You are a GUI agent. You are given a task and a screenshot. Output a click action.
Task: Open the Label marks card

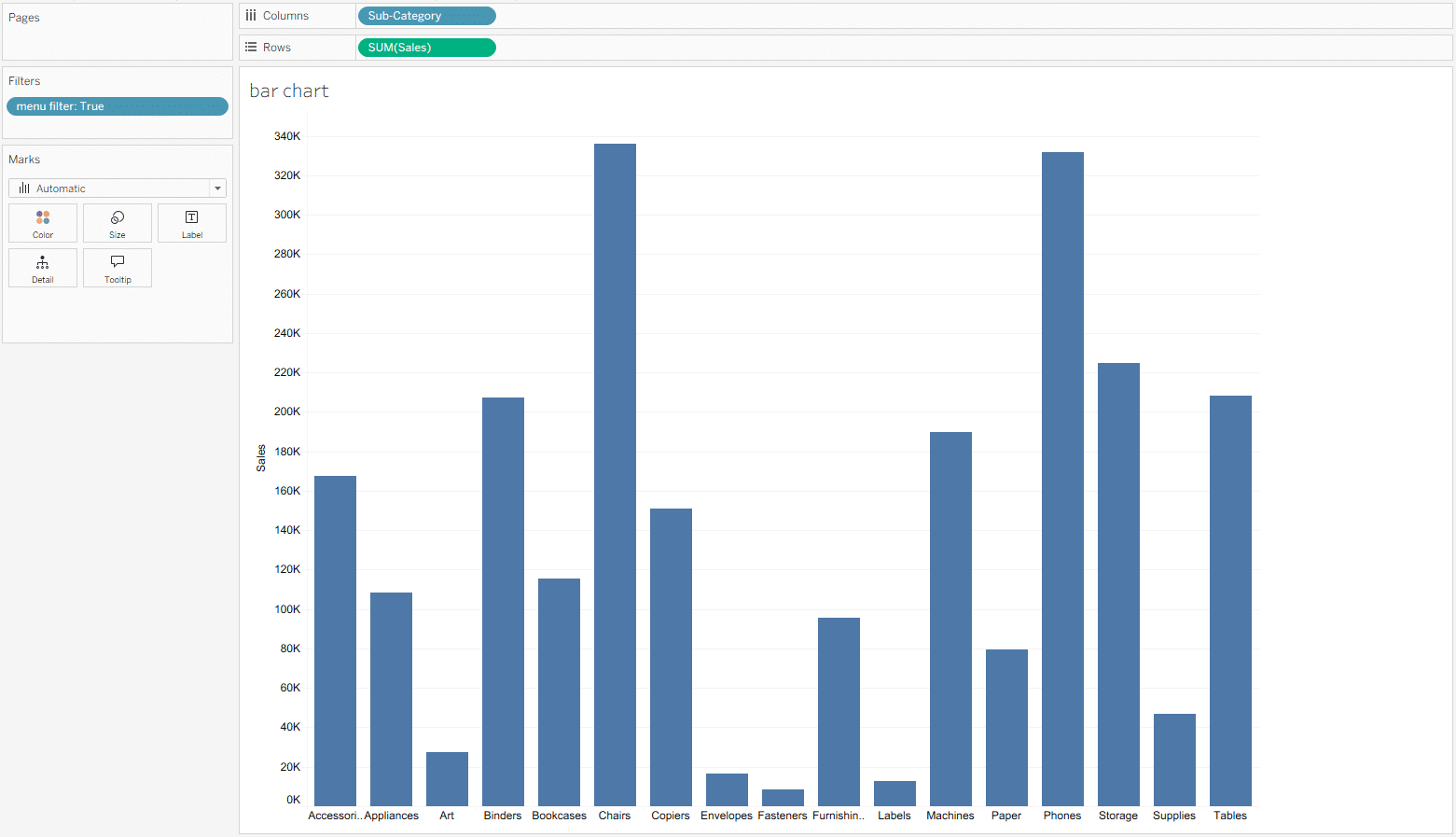pyautogui.click(x=192, y=224)
